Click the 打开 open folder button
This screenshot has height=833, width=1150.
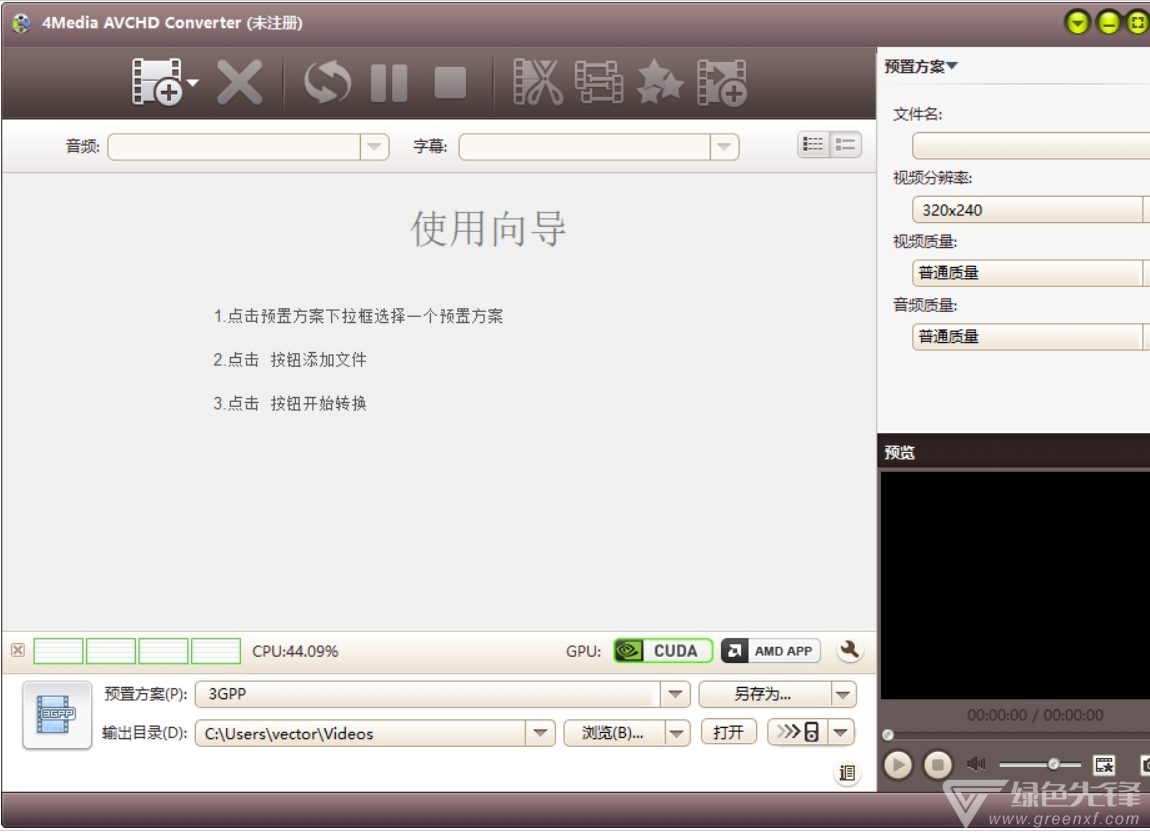coord(728,732)
